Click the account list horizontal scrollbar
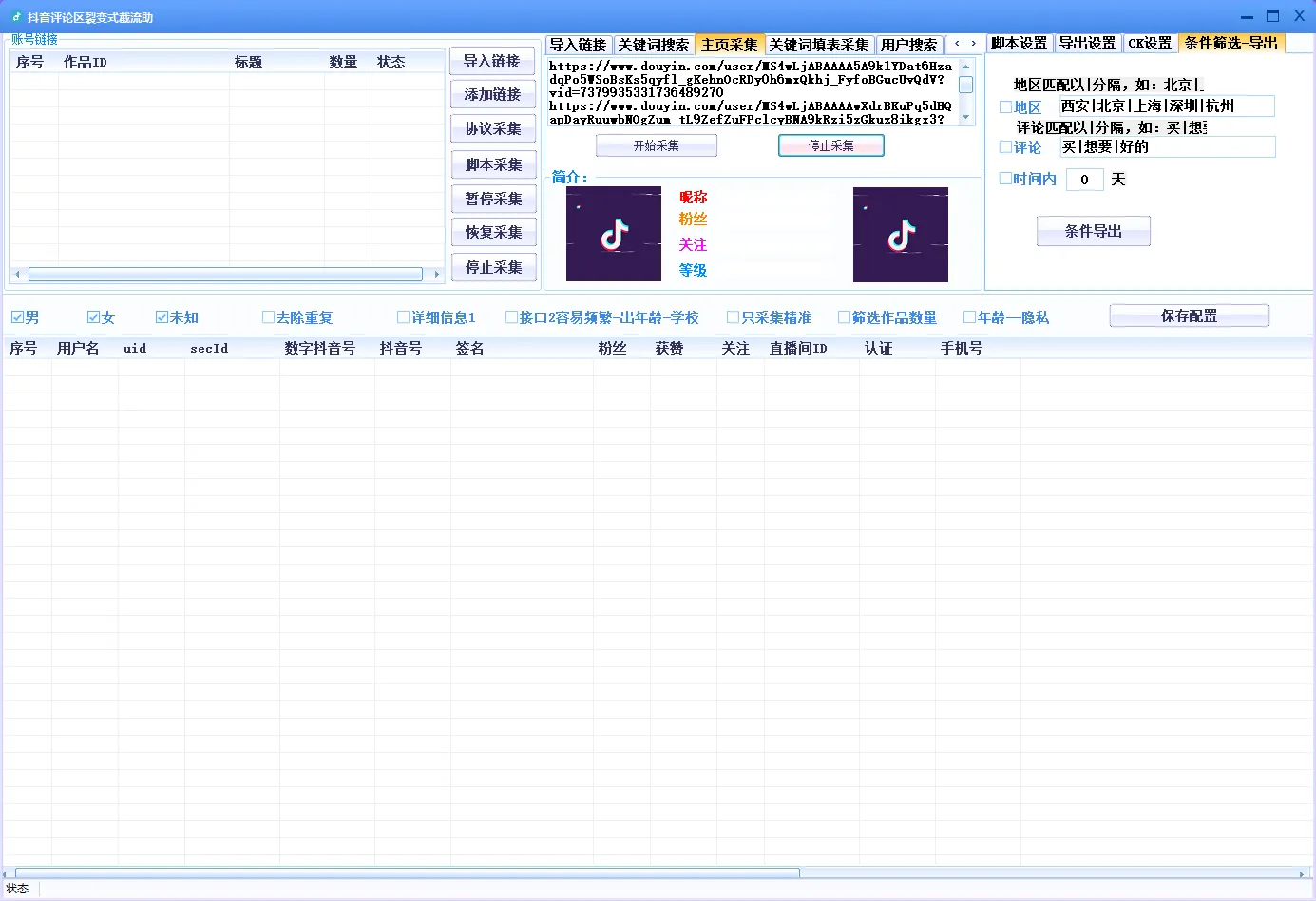This screenshot has height=901, width=1316. (225, 274)
